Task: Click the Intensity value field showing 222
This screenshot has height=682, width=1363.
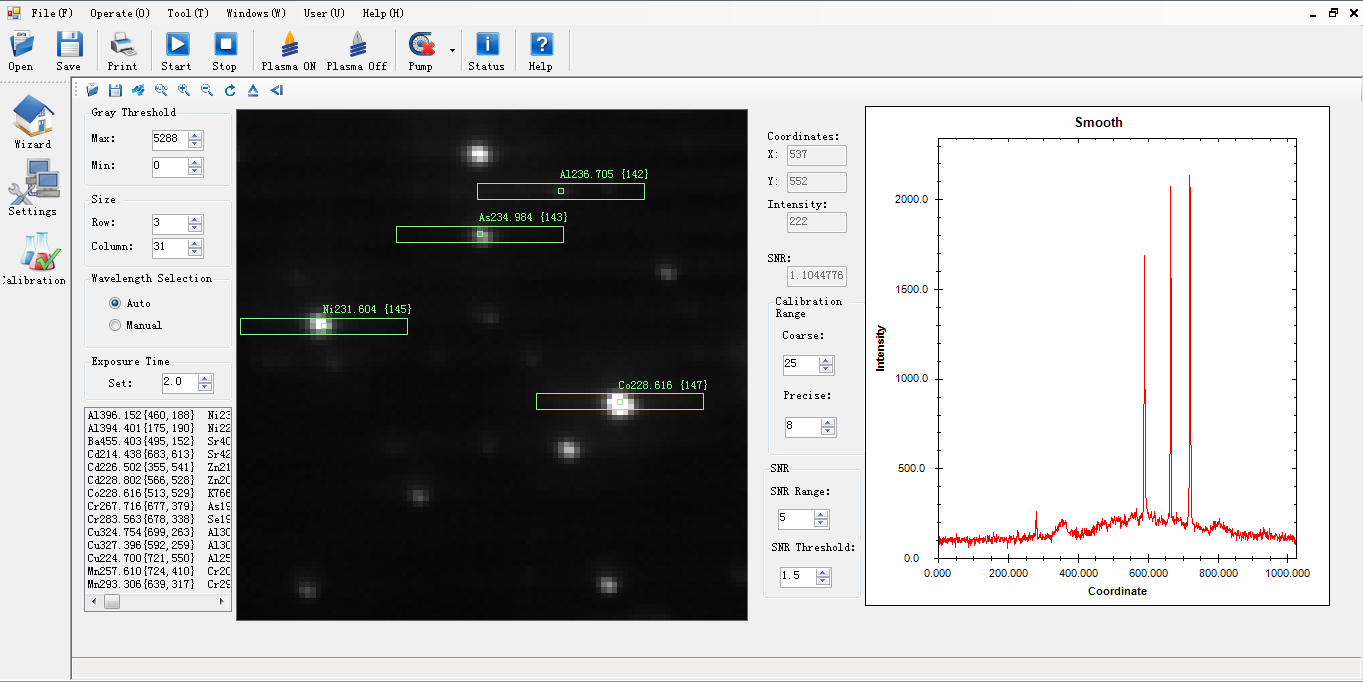Action: click(817, 223)
